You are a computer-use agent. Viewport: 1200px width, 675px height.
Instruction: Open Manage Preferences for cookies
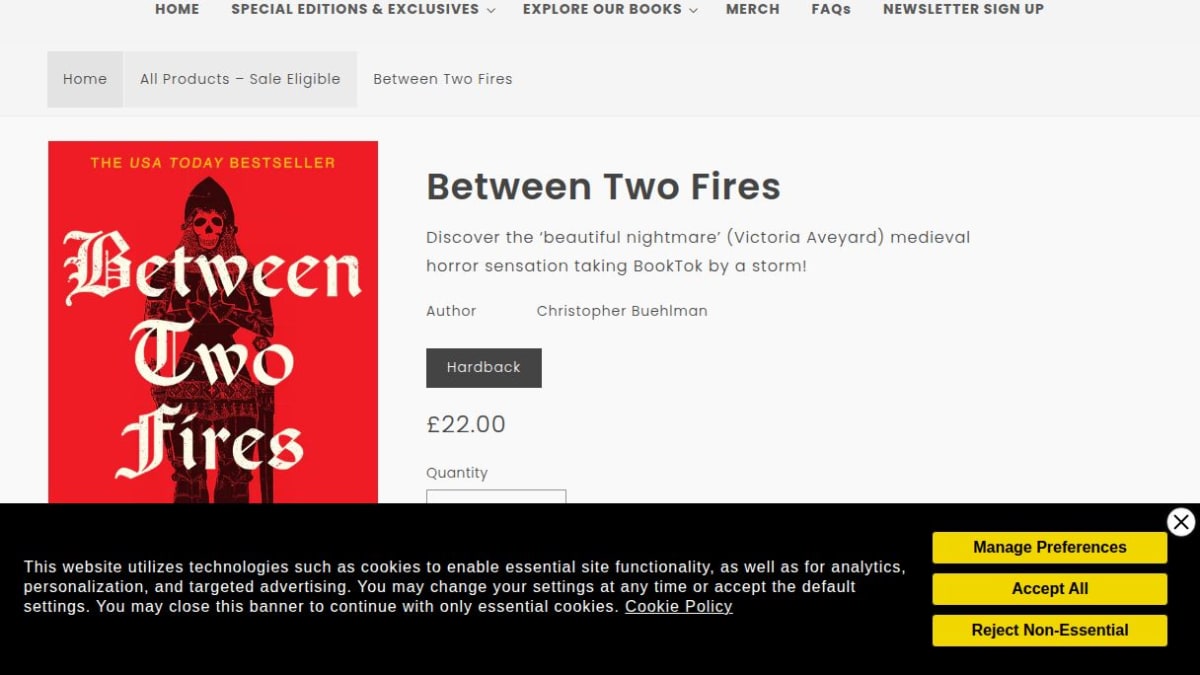tap(1050, 547)
